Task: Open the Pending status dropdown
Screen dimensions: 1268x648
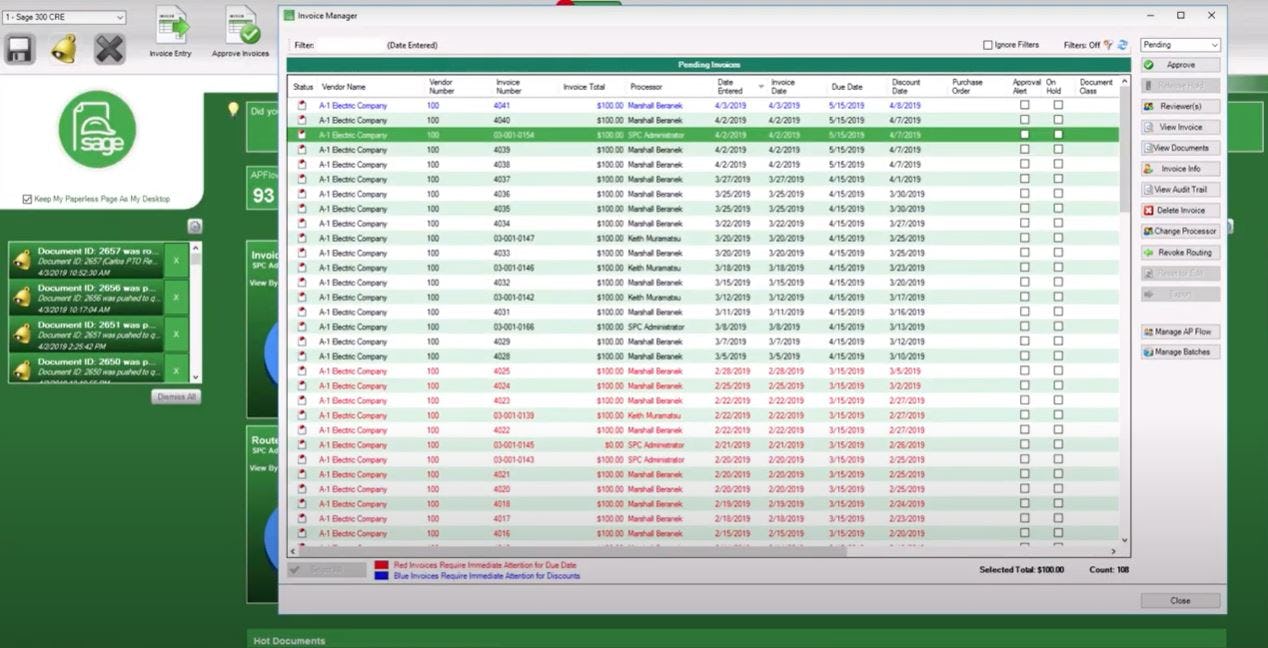Action: point(1180,45)
